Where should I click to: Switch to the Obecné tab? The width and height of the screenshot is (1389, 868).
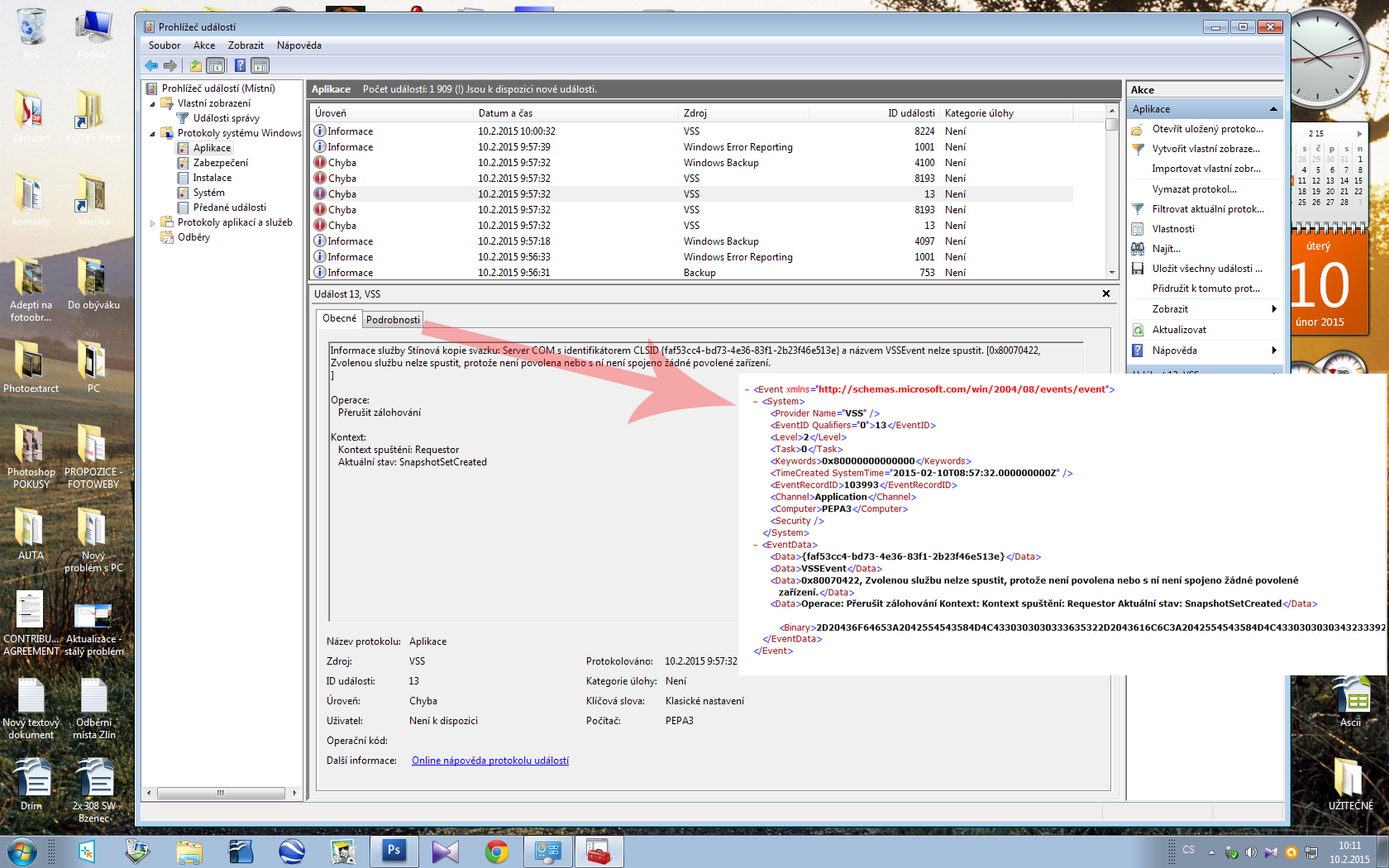click(339, 318)
